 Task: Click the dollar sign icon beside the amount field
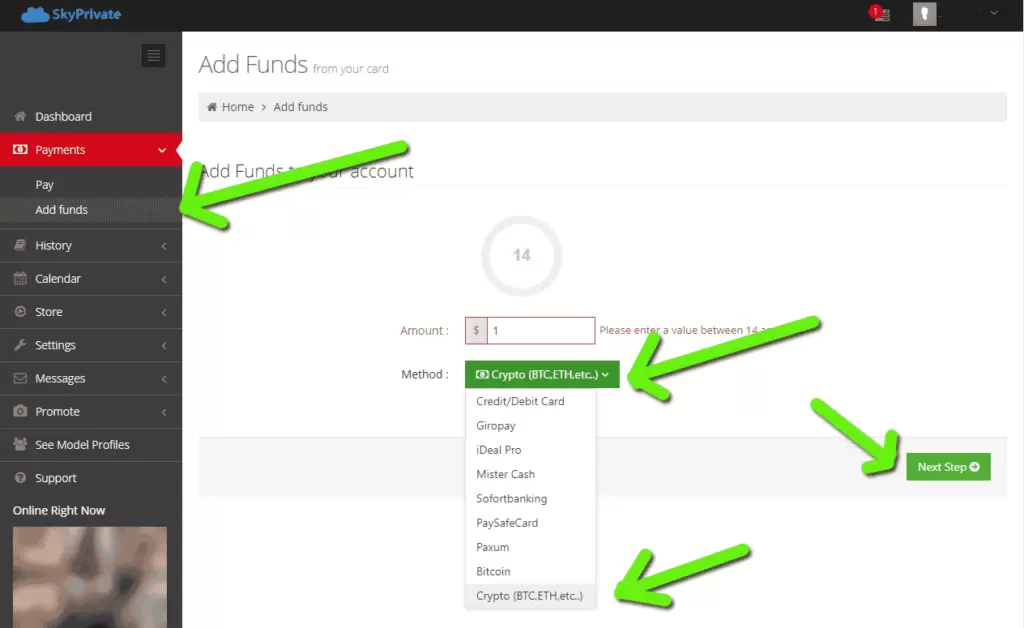(x=476, y=330)
